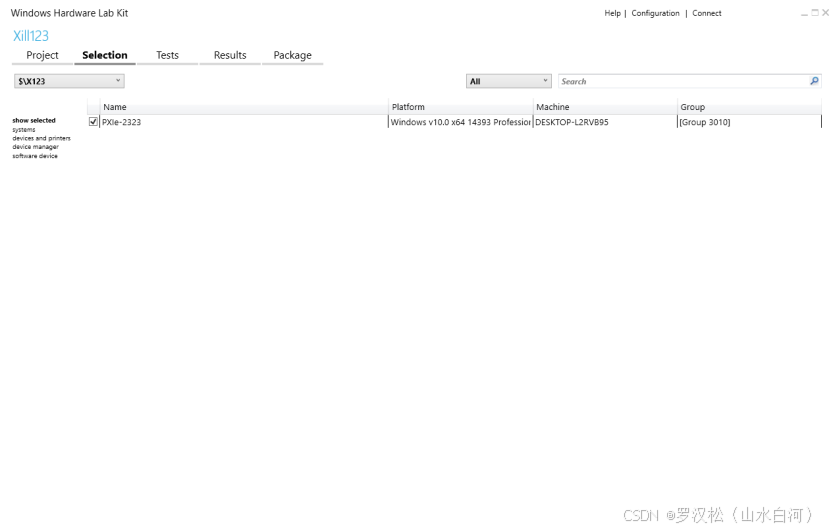Close the Hardware Lab Kit window

(825, 13)
